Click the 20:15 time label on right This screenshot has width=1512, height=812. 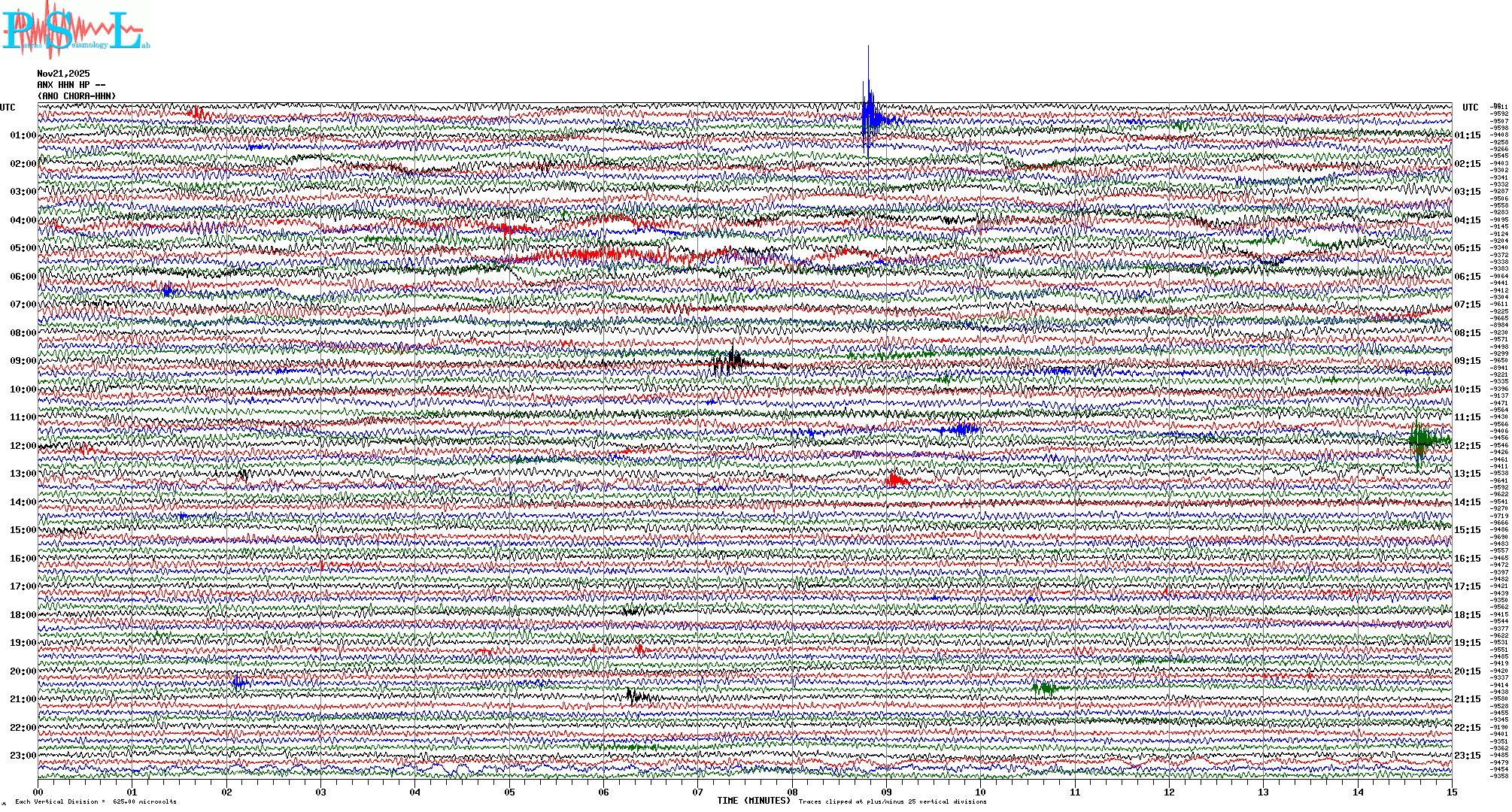[x=1467, y=671]
